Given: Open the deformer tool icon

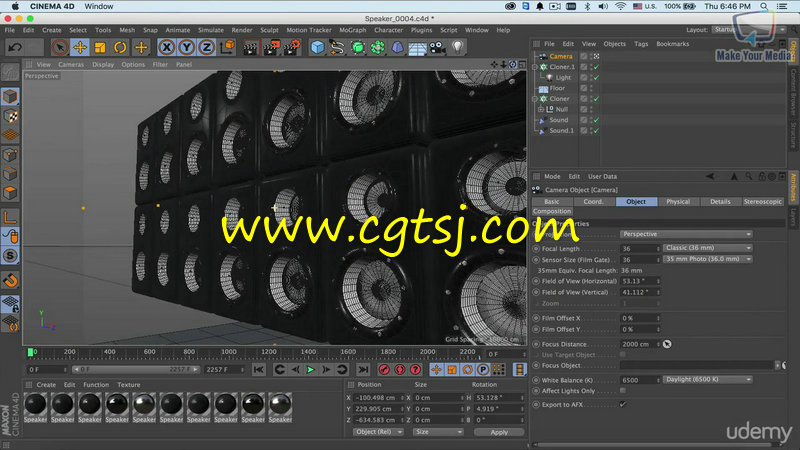Looking at the screenshot, I should point(397,47).
